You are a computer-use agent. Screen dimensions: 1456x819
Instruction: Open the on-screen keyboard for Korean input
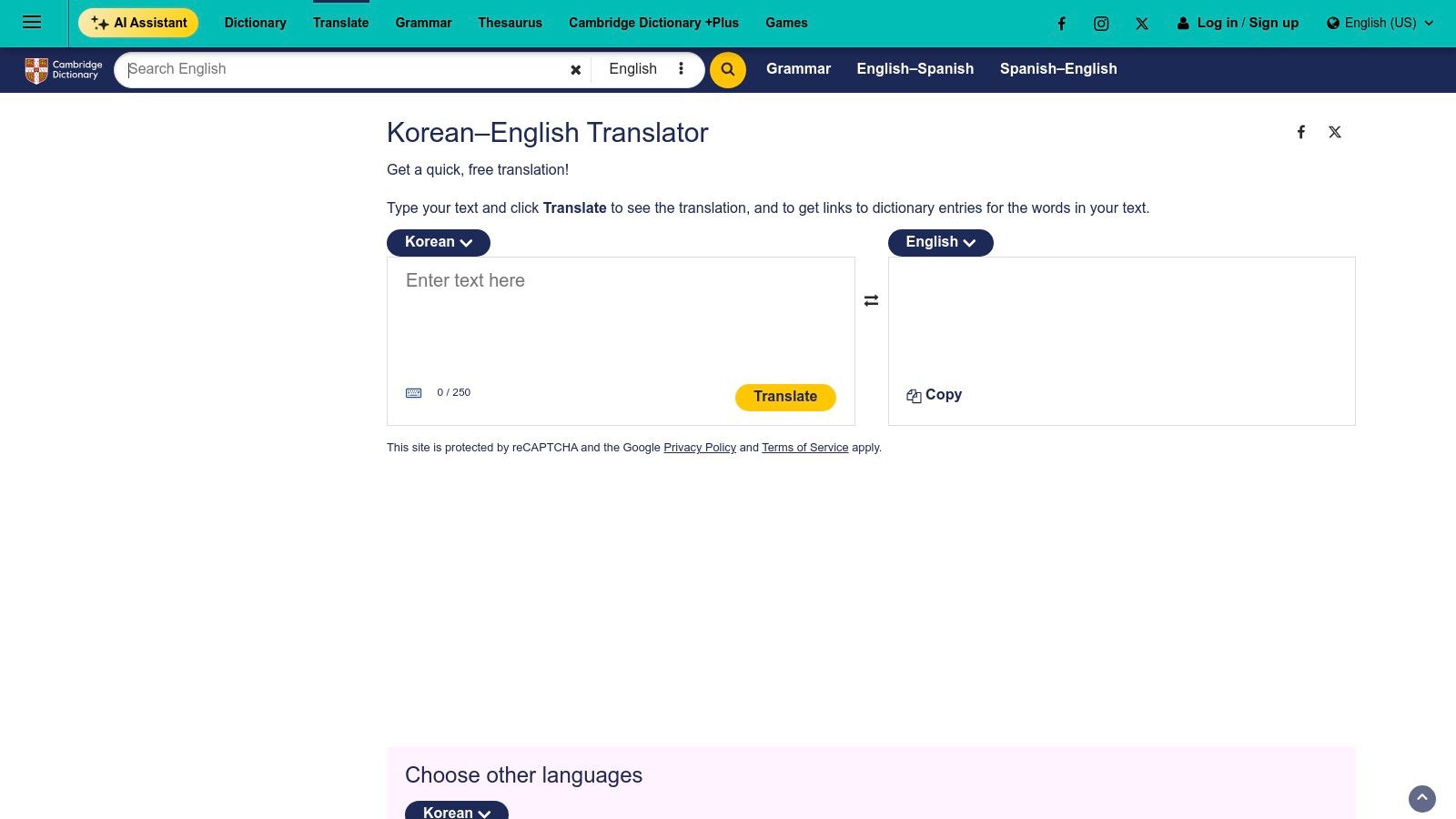(x=414, y=392)
